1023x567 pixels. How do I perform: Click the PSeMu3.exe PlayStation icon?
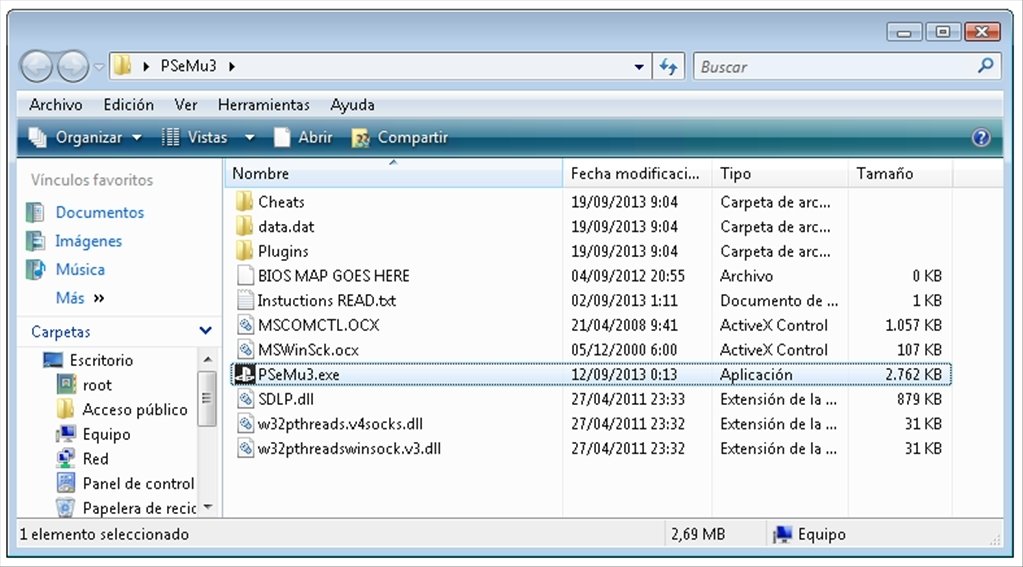(x=245, y=374)
